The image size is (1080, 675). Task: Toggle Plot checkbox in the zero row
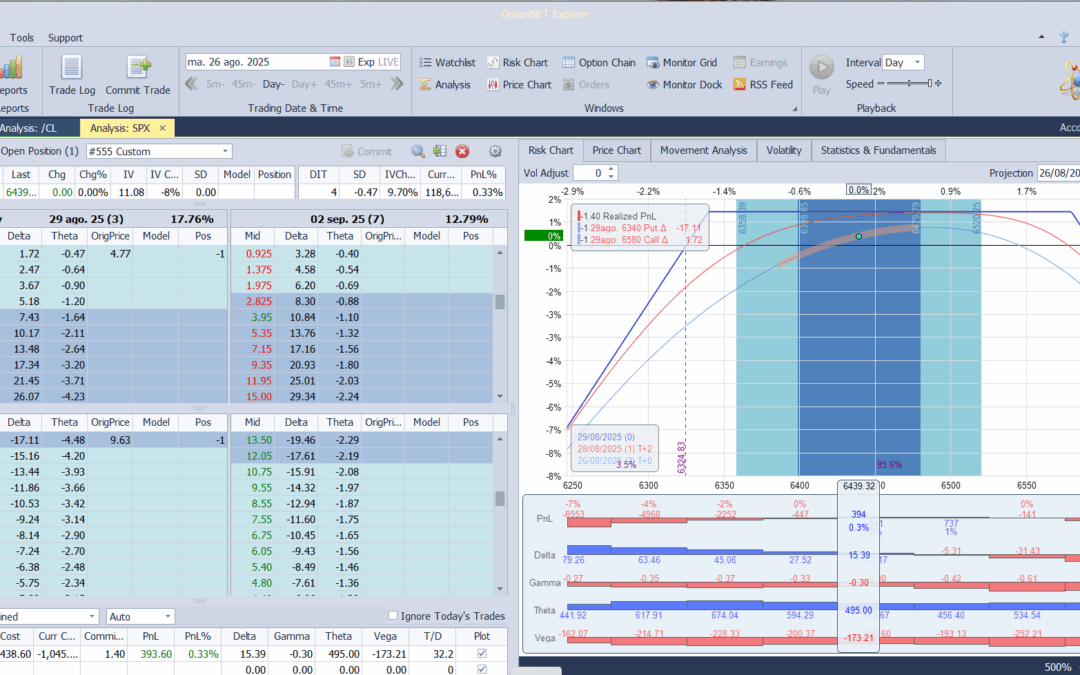tap(481, 669)
